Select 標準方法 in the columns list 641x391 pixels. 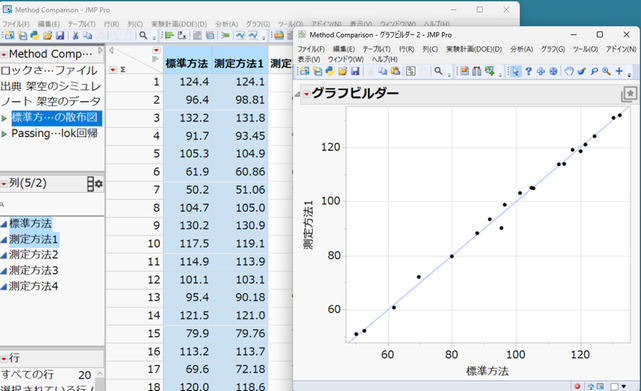(30, 224)
